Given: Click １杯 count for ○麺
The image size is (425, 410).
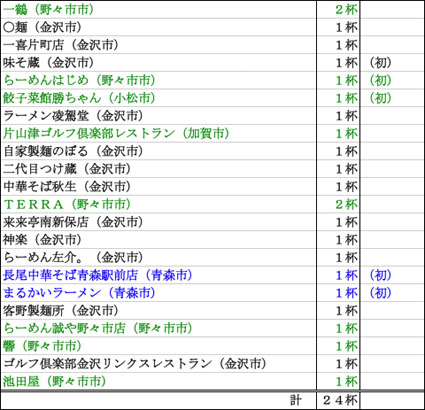Looking at the screenshot, I should (x=346, y=27).
